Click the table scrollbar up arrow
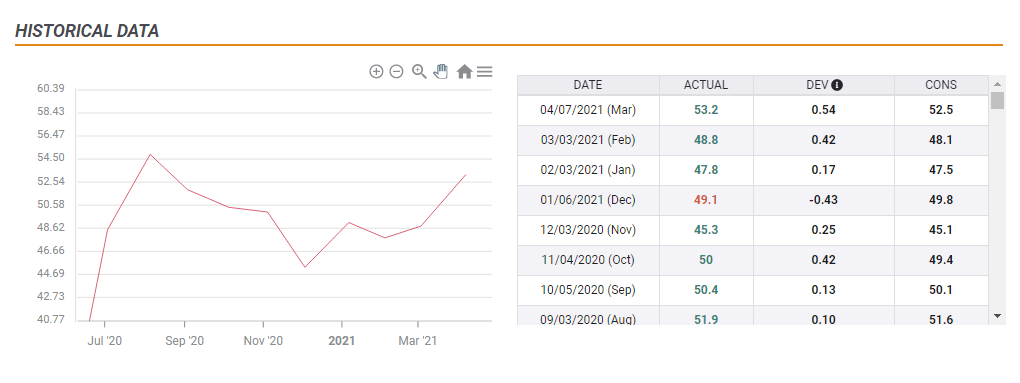 coord(997,85)
